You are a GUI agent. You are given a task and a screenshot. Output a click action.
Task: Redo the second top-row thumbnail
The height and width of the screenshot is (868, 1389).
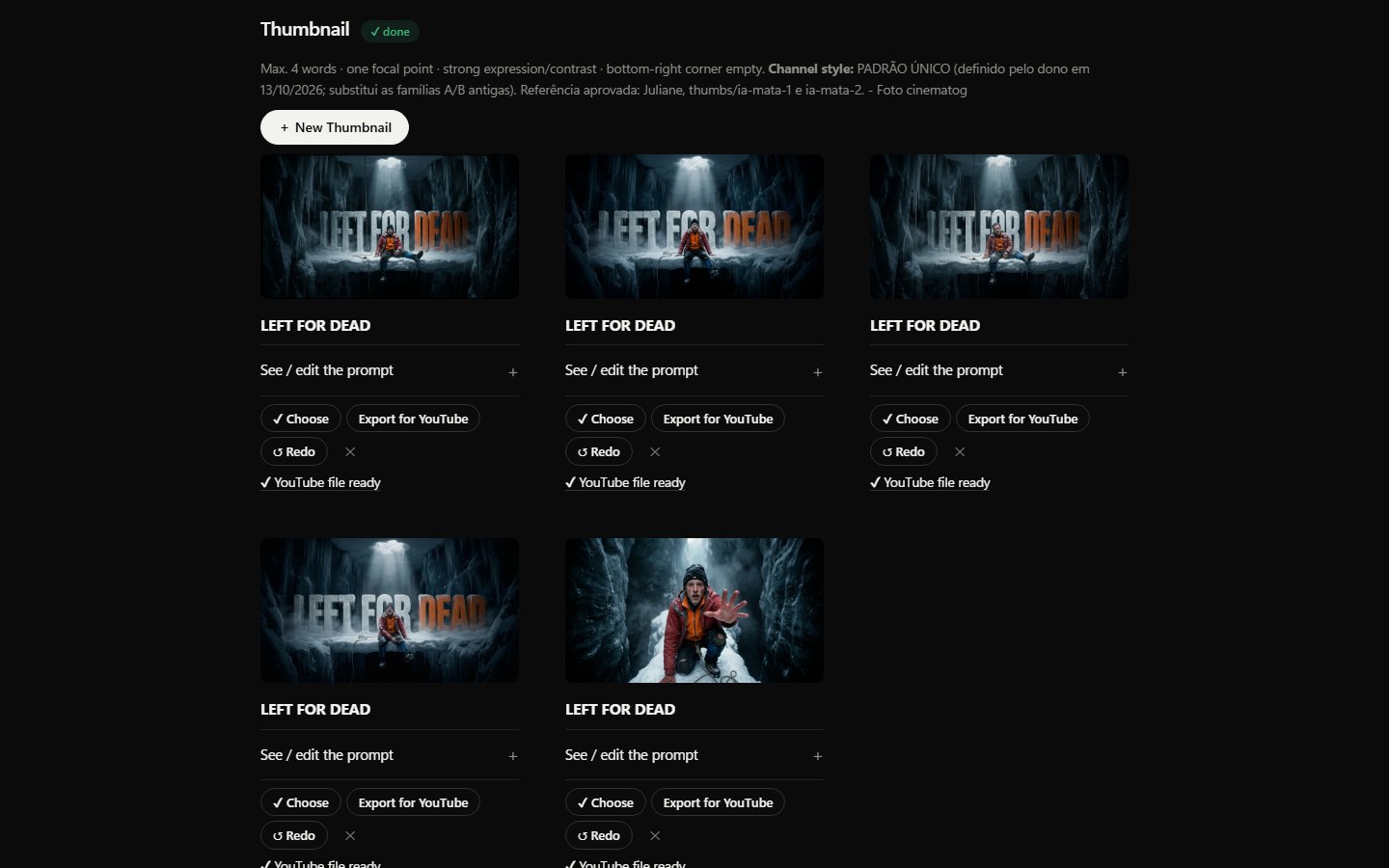tap(599, 451)
